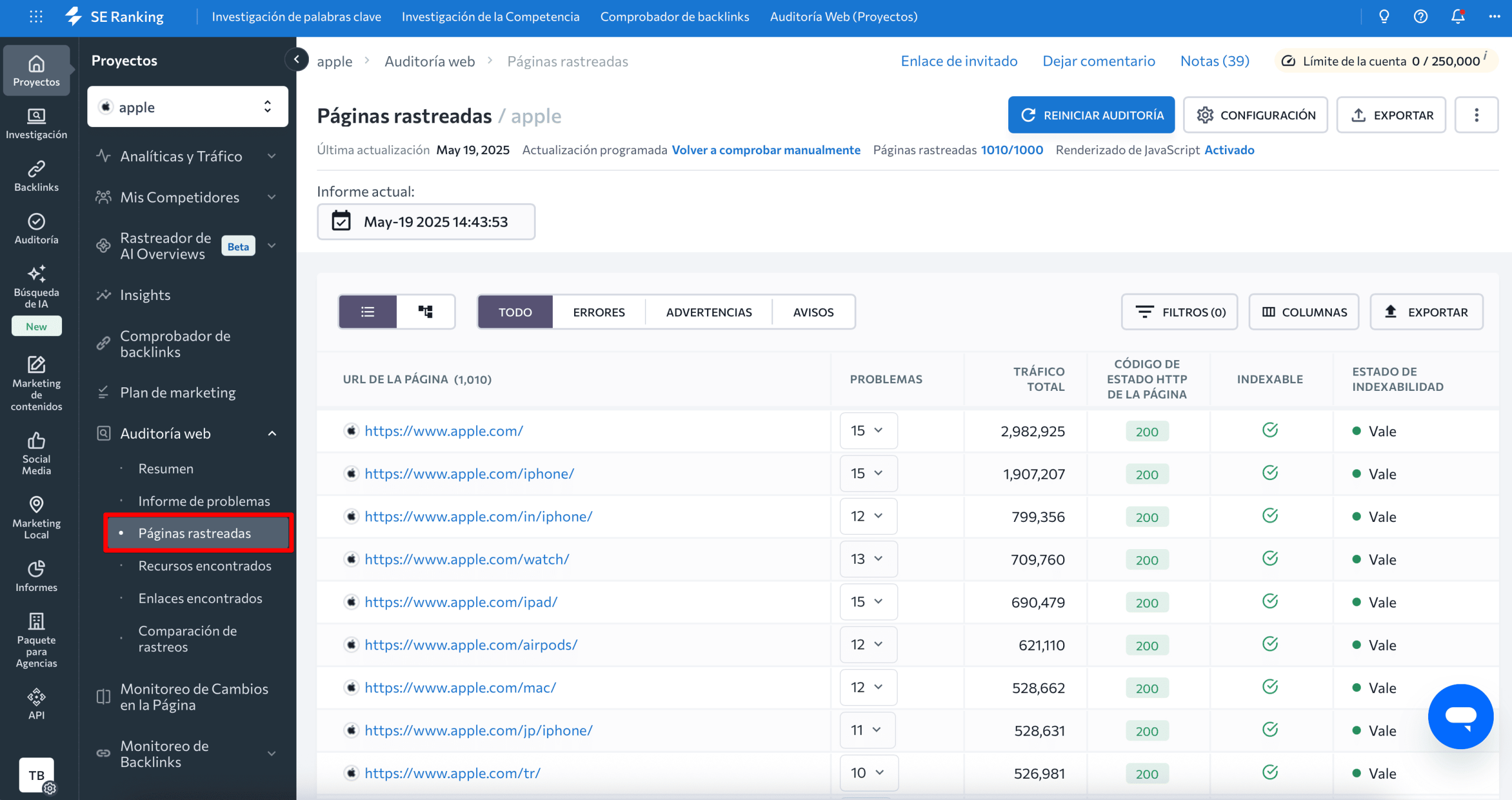Click Auditoría web breadcrumb
The image size is (1512, 800).
pyautogui.click(x=429, y=61)
